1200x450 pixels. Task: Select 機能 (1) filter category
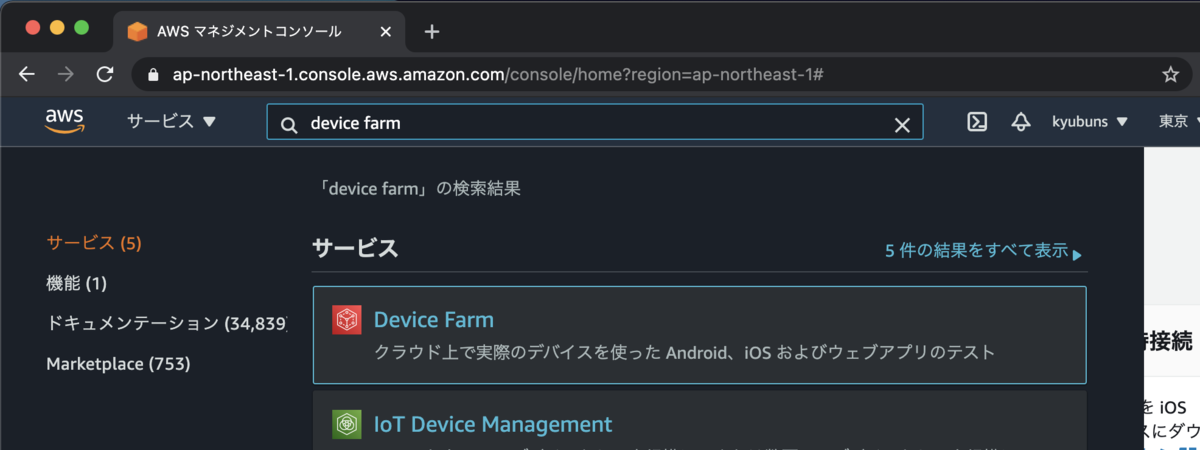76,283
